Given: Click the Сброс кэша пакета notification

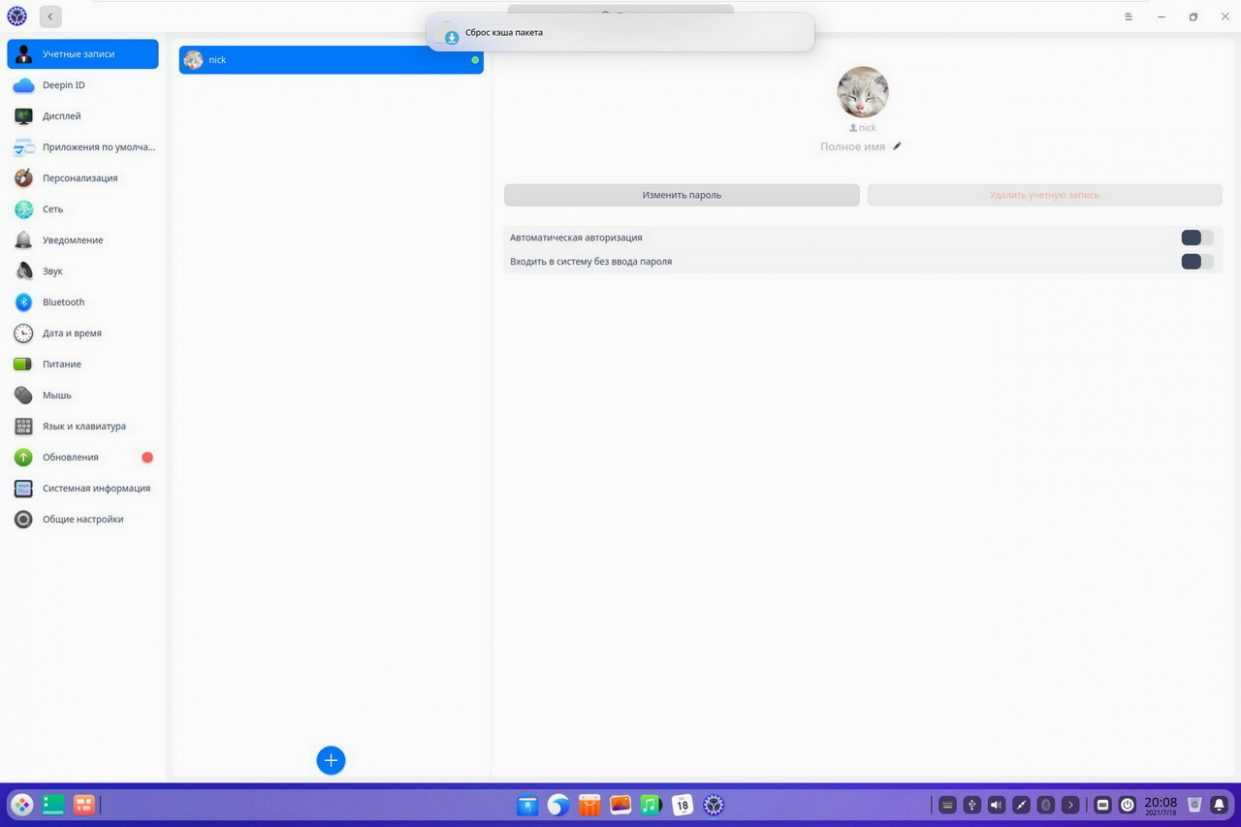Looking at the screenshot, I should (x=620, y=33).
